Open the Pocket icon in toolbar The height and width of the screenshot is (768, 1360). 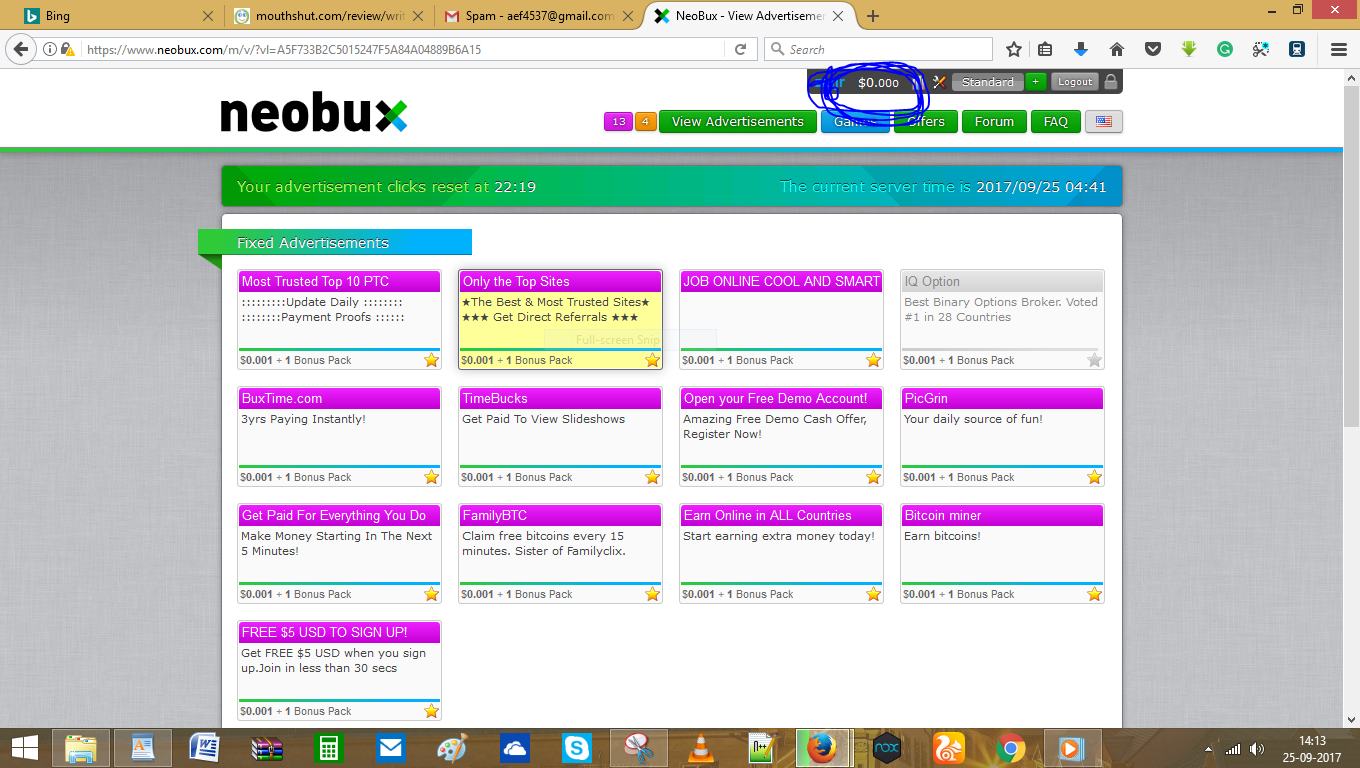point(1153,49)
